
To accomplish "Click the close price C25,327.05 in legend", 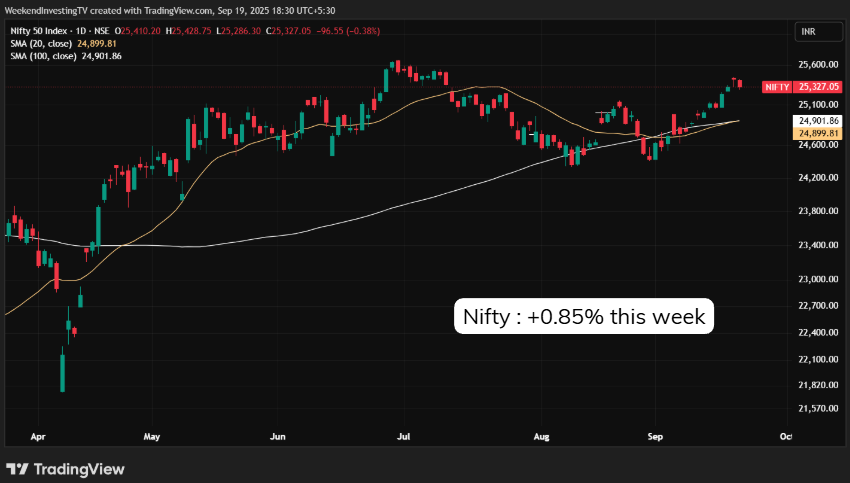I will (288, 31).
